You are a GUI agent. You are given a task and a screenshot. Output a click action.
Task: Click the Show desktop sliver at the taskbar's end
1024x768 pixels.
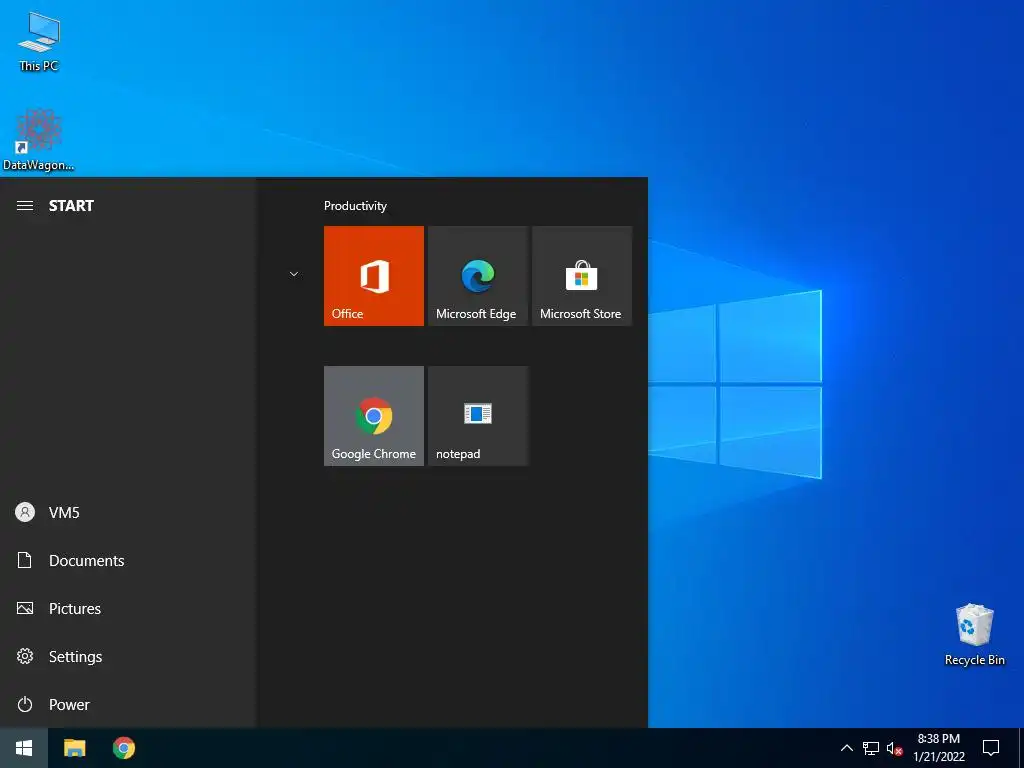[1021, 748]
